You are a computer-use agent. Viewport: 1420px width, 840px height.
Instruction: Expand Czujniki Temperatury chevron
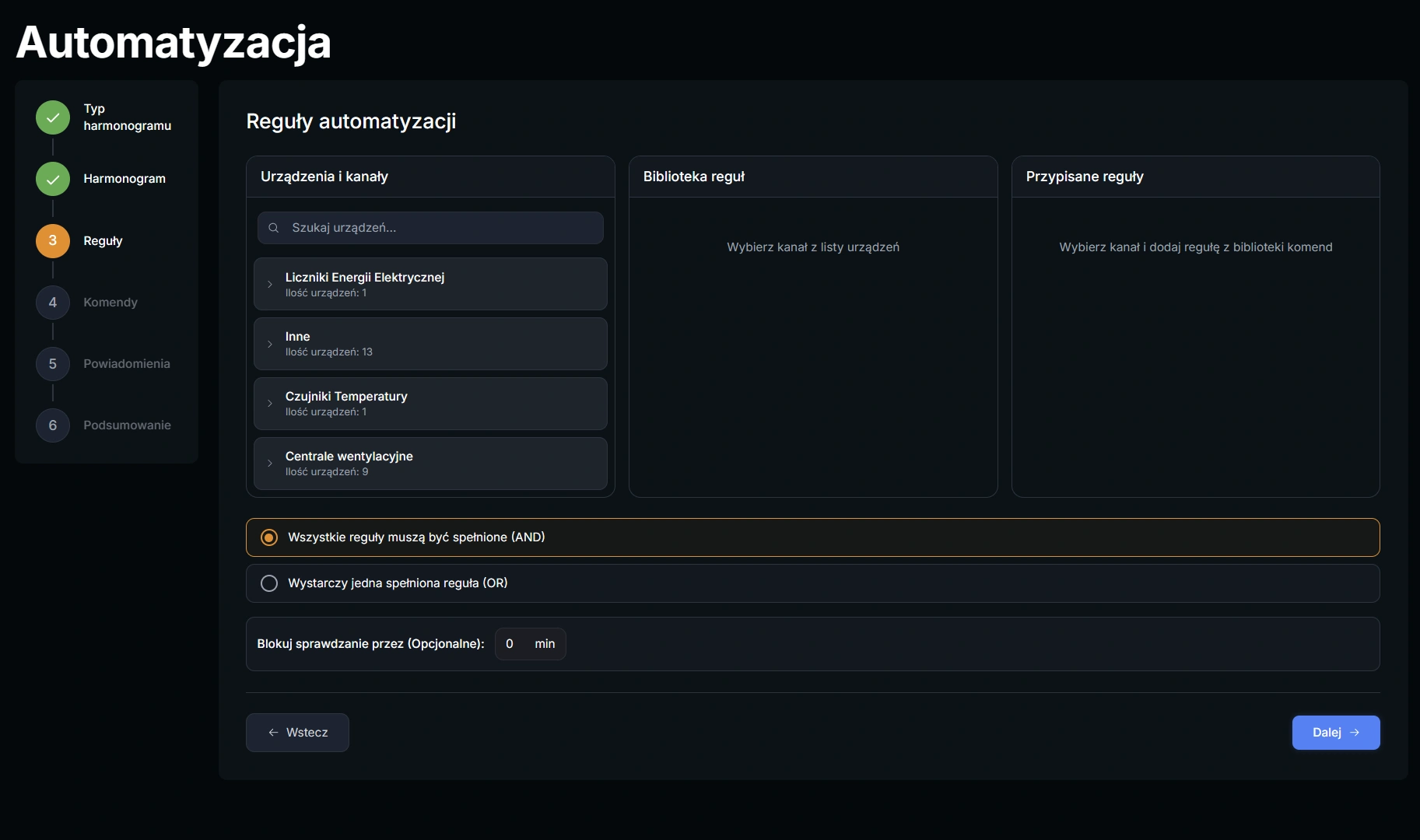(x=270, y=404)
